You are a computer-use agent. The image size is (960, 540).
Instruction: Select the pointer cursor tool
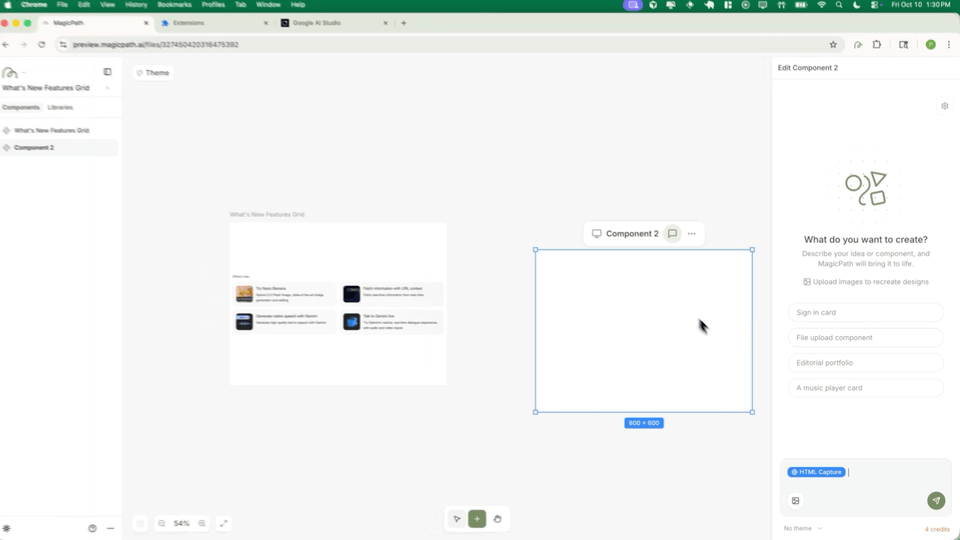pos(457,519)
